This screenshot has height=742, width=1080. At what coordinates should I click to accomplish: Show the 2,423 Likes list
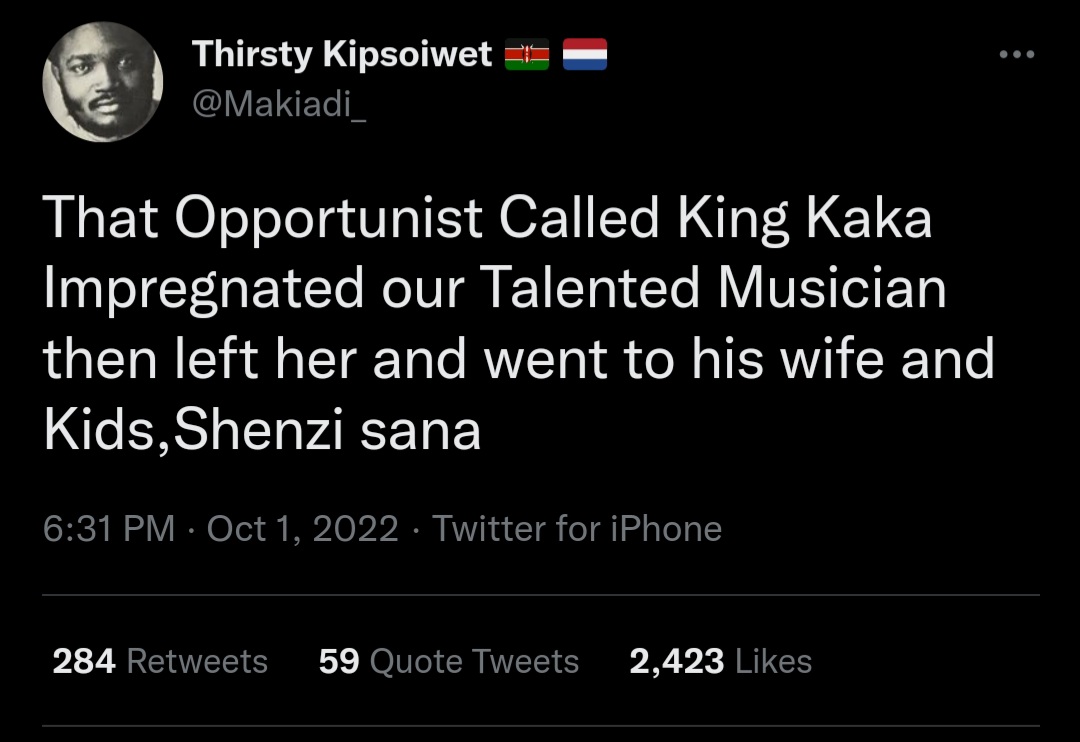click(x=720, y=661)
